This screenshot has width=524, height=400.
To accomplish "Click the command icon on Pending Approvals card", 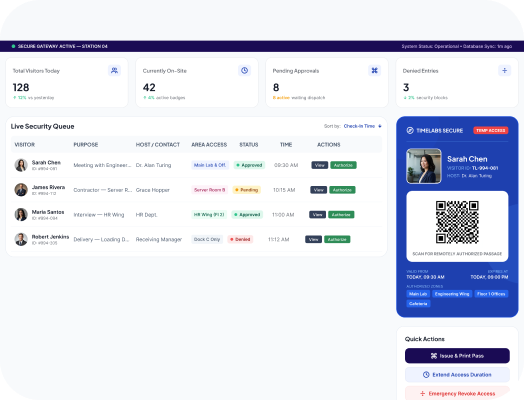I will 375,71.
